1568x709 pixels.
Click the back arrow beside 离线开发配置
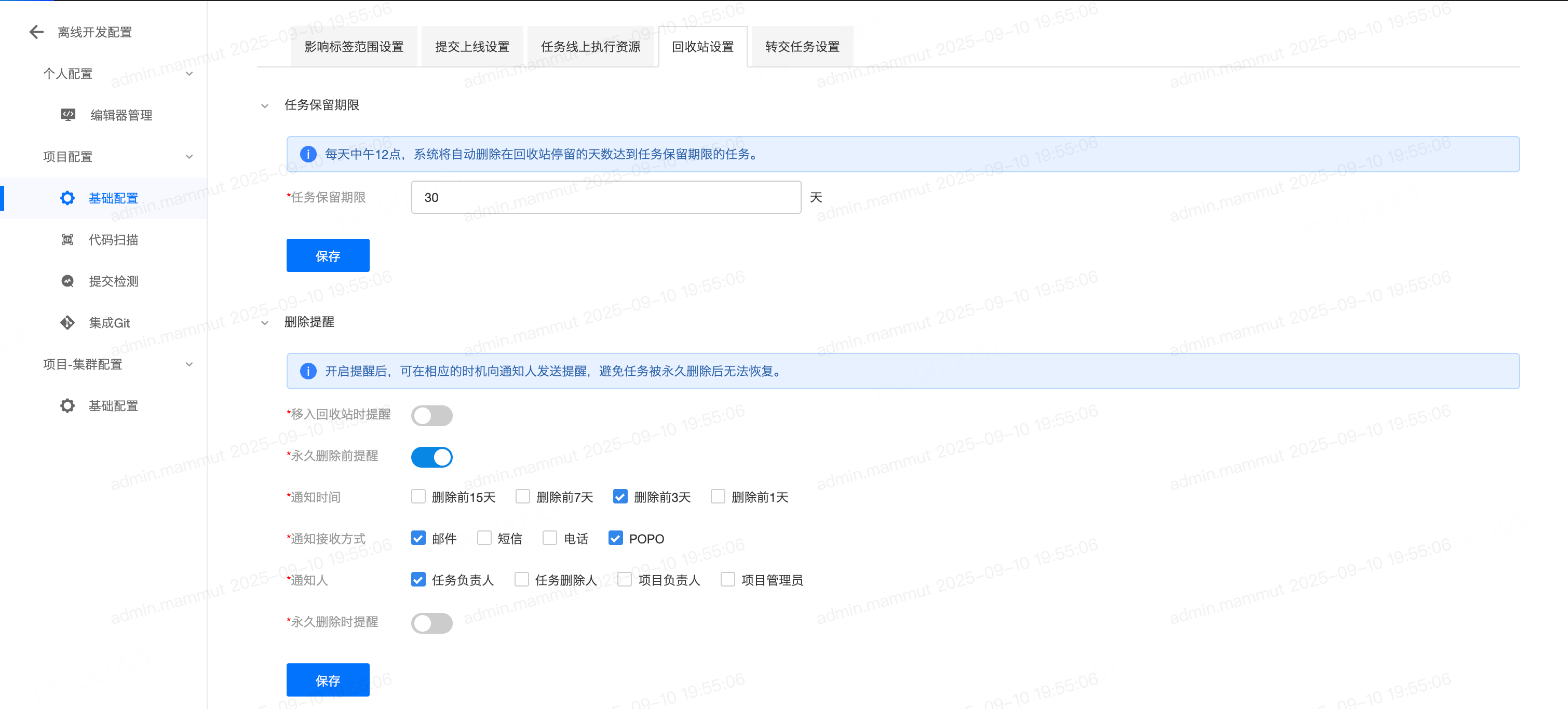coord(36,32)
